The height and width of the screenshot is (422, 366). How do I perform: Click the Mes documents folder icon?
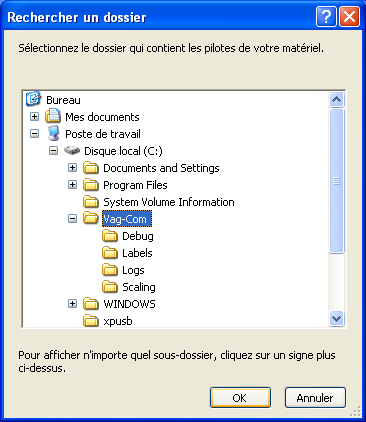tap(53, 116)
